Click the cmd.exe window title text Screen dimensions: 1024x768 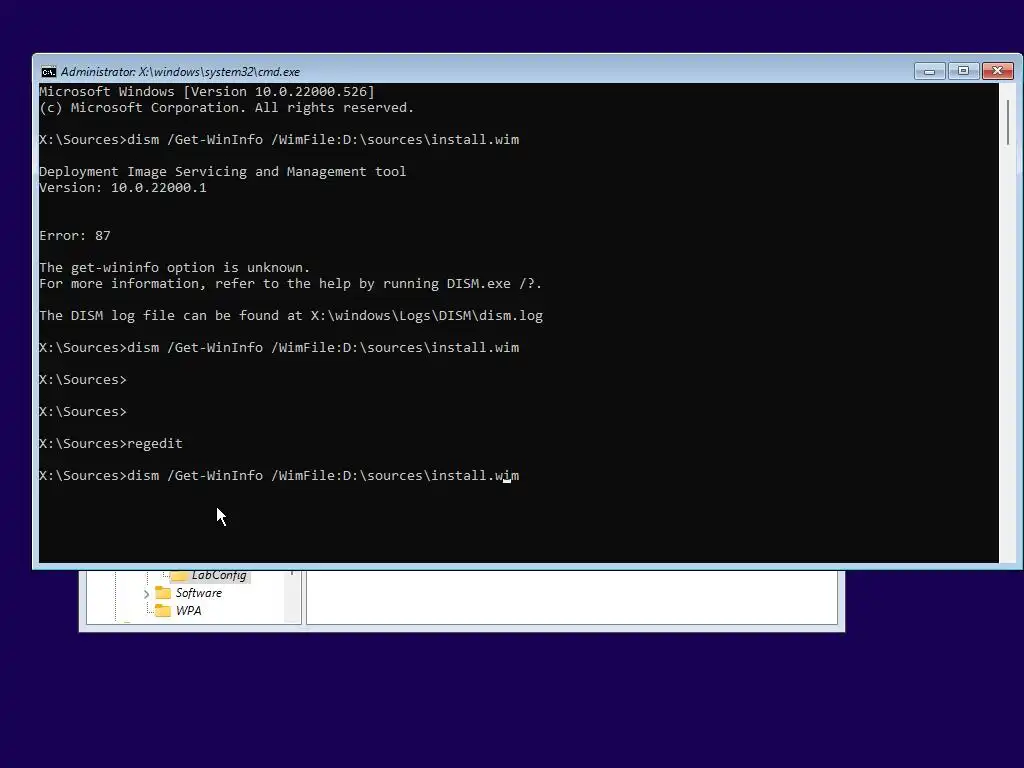pos(180,72)
